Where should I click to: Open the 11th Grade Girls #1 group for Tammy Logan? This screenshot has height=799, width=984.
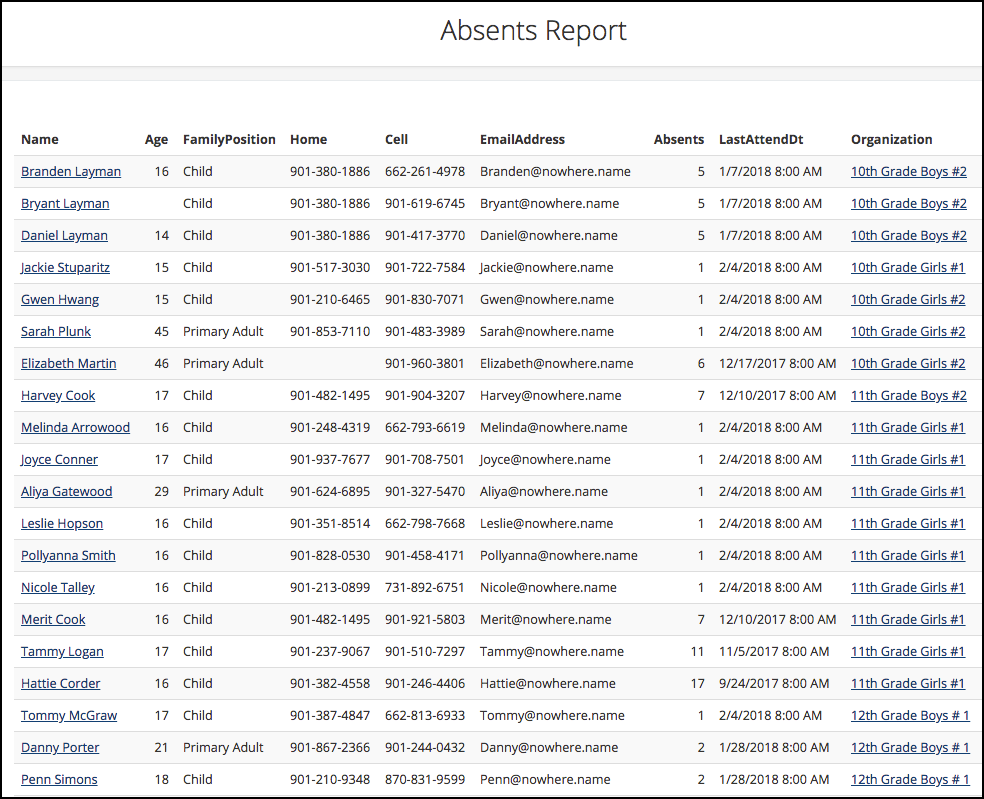click(x=907, y=651)
